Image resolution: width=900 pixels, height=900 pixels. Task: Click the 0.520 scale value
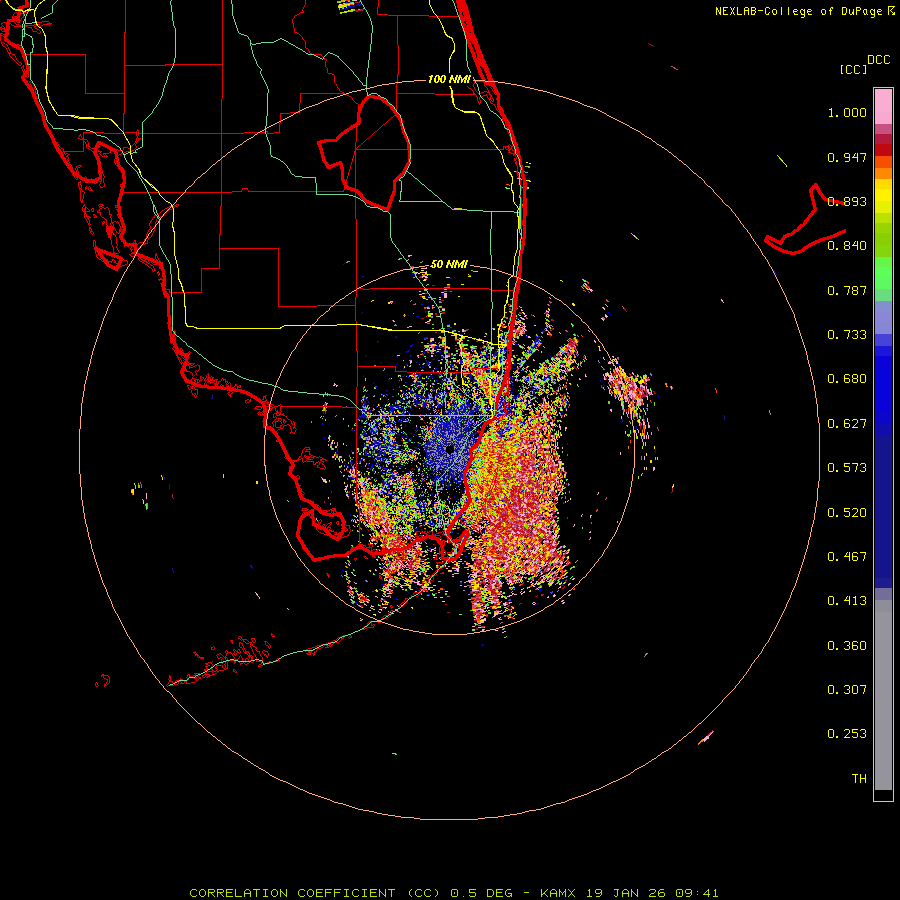click(x=847, y=513)
